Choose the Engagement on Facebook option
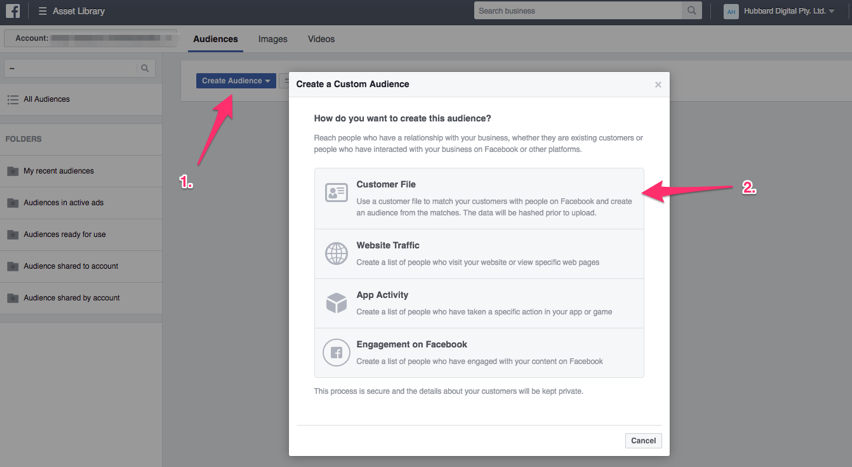 point(479,353)
